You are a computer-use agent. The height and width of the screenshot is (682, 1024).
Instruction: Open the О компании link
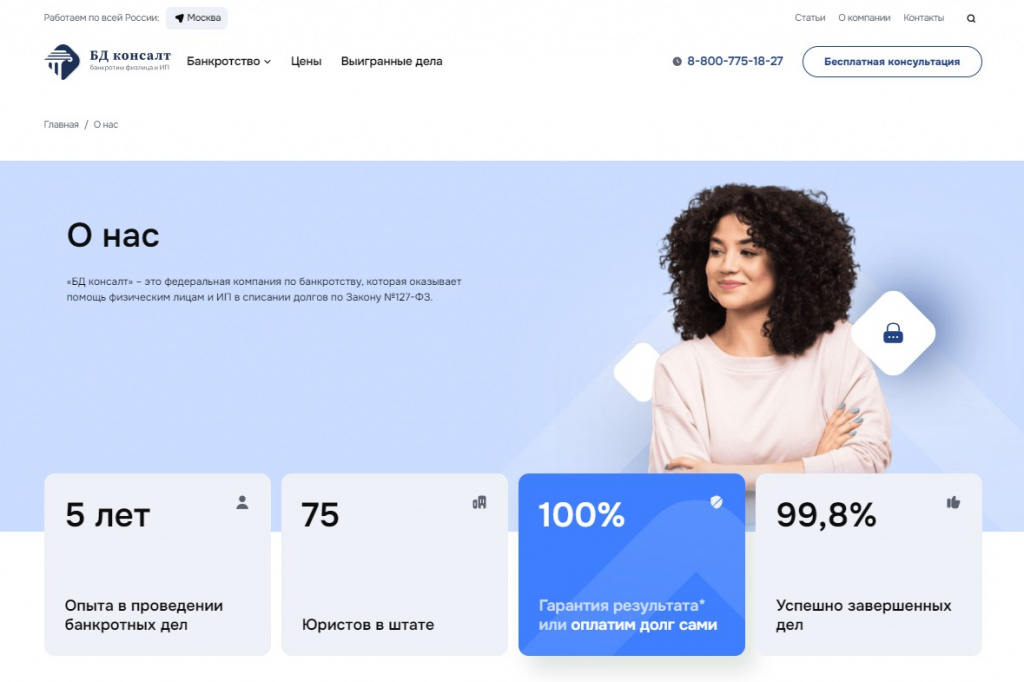[864, 18]
